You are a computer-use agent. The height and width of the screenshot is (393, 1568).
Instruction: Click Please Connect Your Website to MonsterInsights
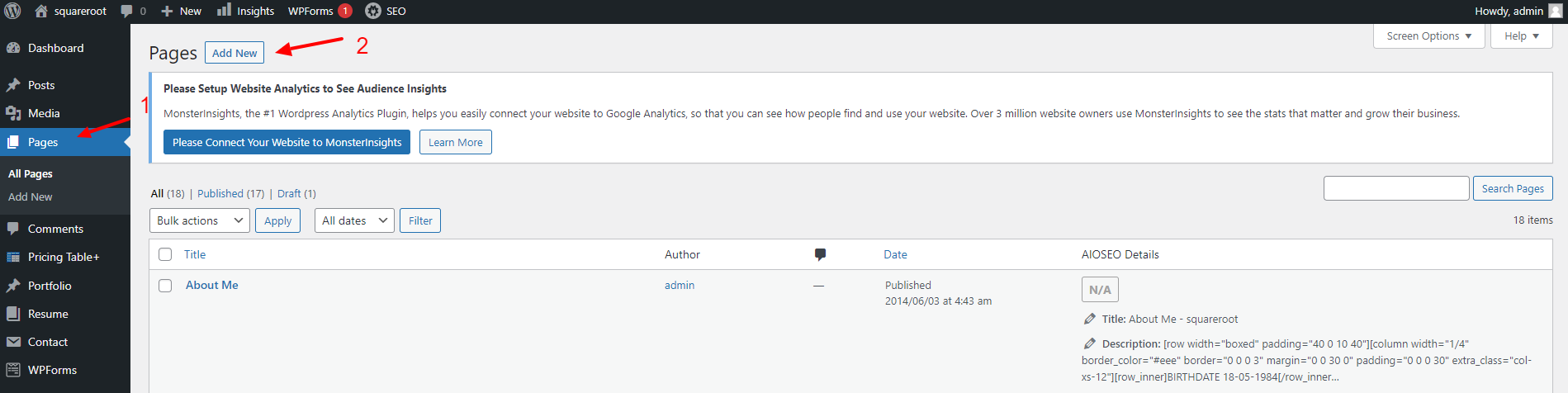tap(287, 142)
